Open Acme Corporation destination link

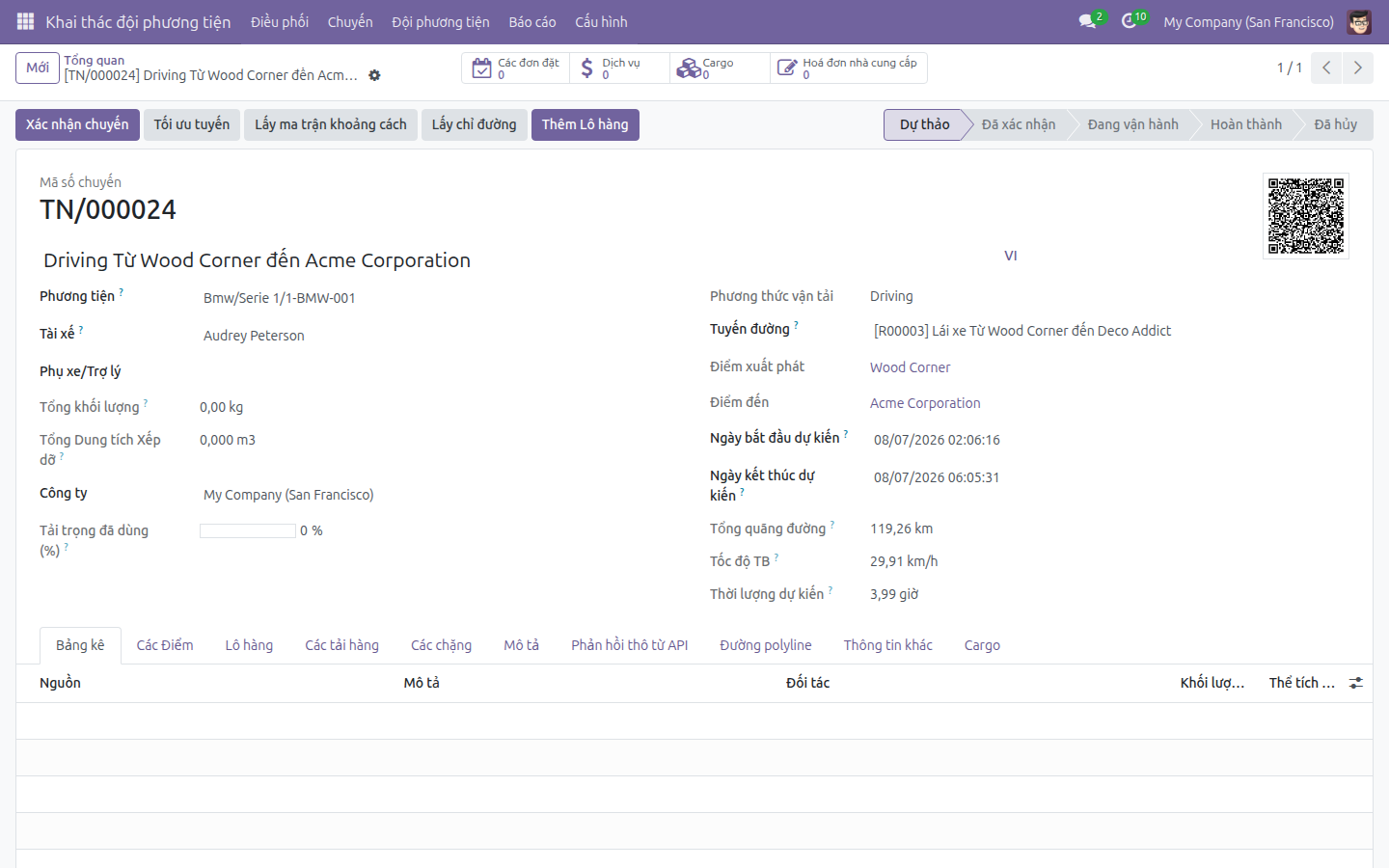pos(925,403)
